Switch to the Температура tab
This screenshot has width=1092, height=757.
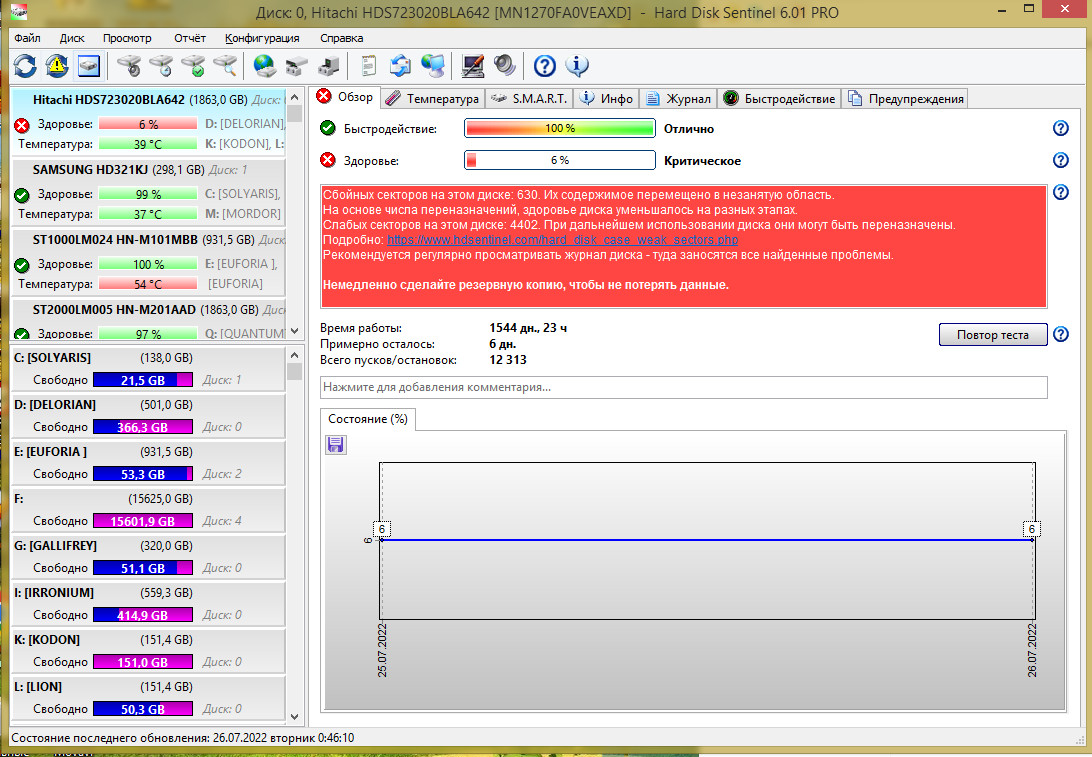click(x=432, y=99)
